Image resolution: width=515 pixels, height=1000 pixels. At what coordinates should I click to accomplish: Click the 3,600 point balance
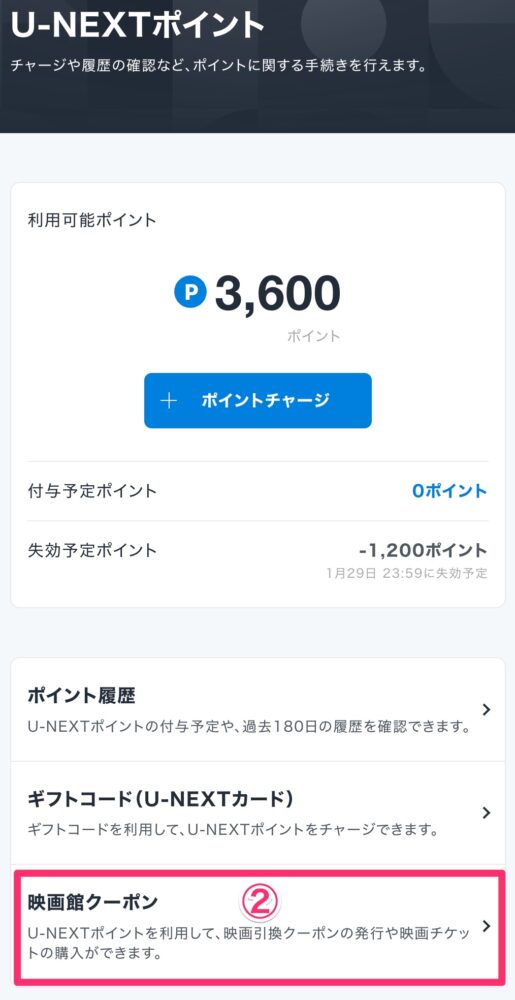pos(277,294)
